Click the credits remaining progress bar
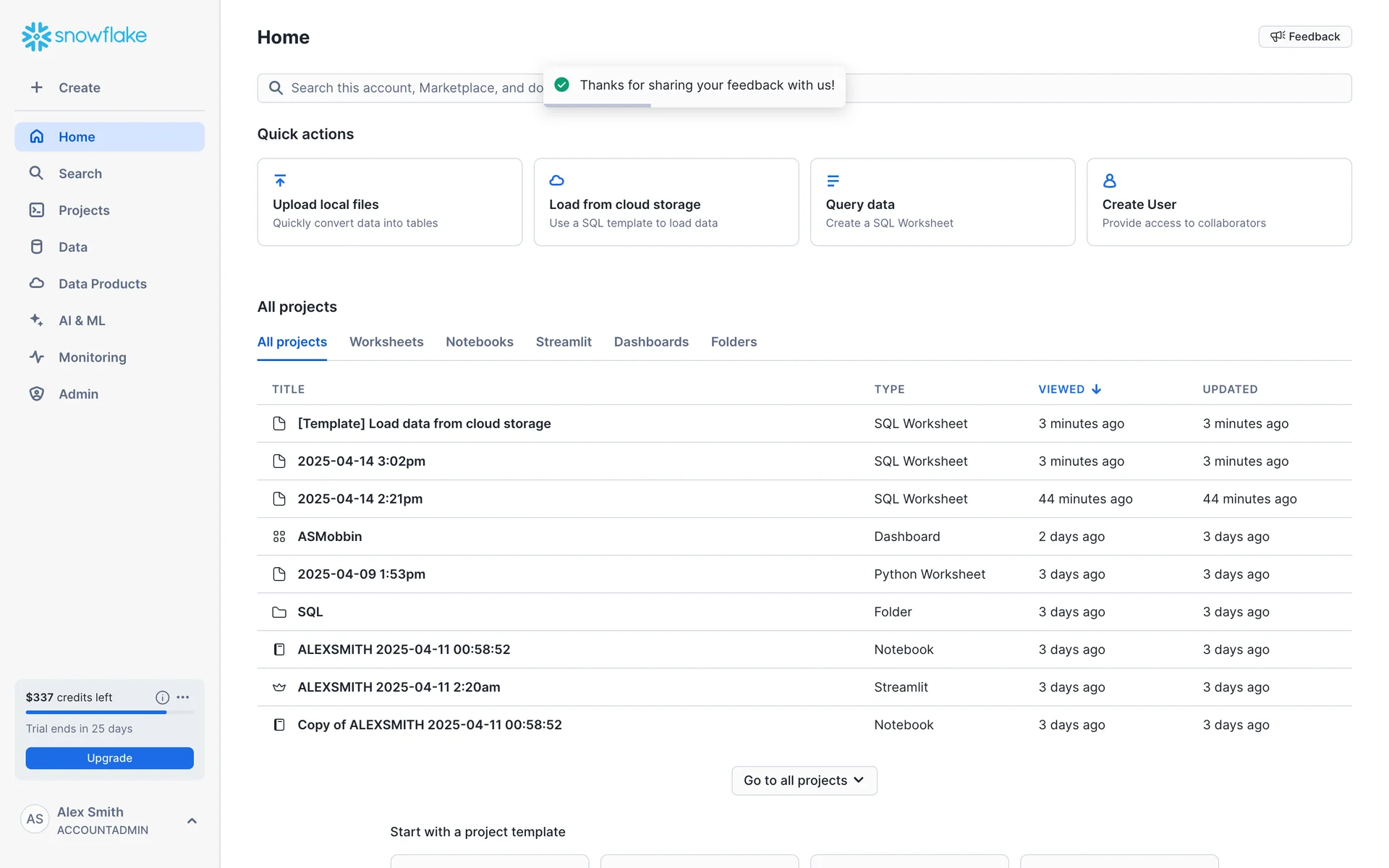The width and height of the screenshot is (1389, 868). click(109, 712)
